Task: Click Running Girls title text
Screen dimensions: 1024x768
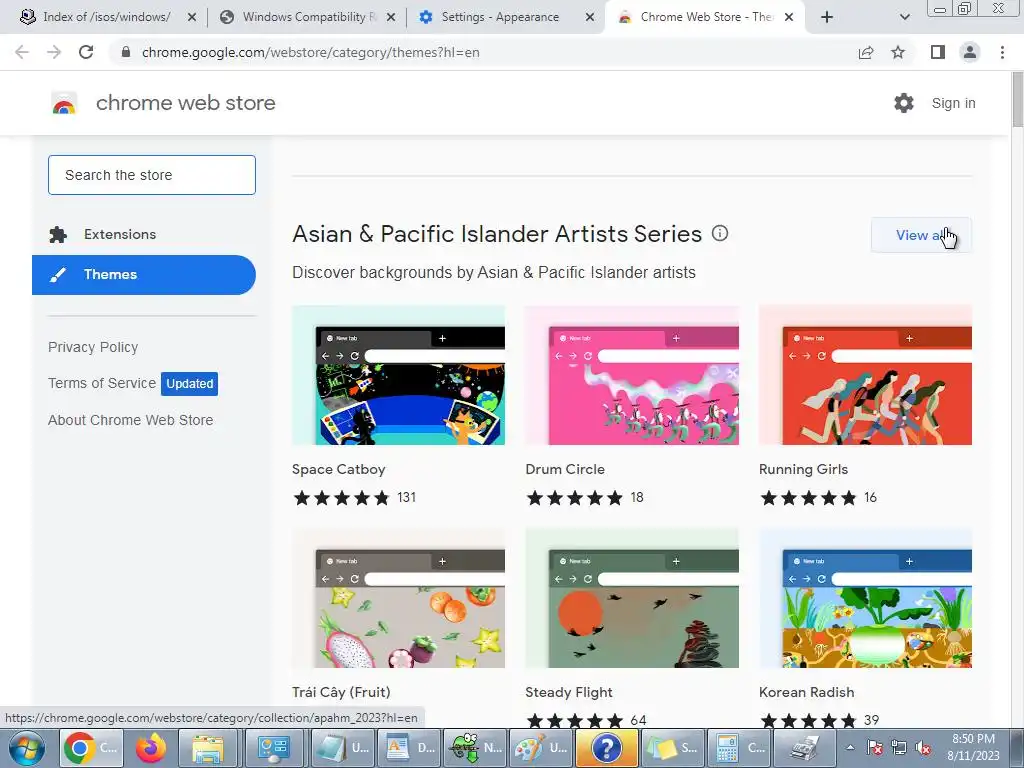Action: pyautogui.click(x=803, y=469)
